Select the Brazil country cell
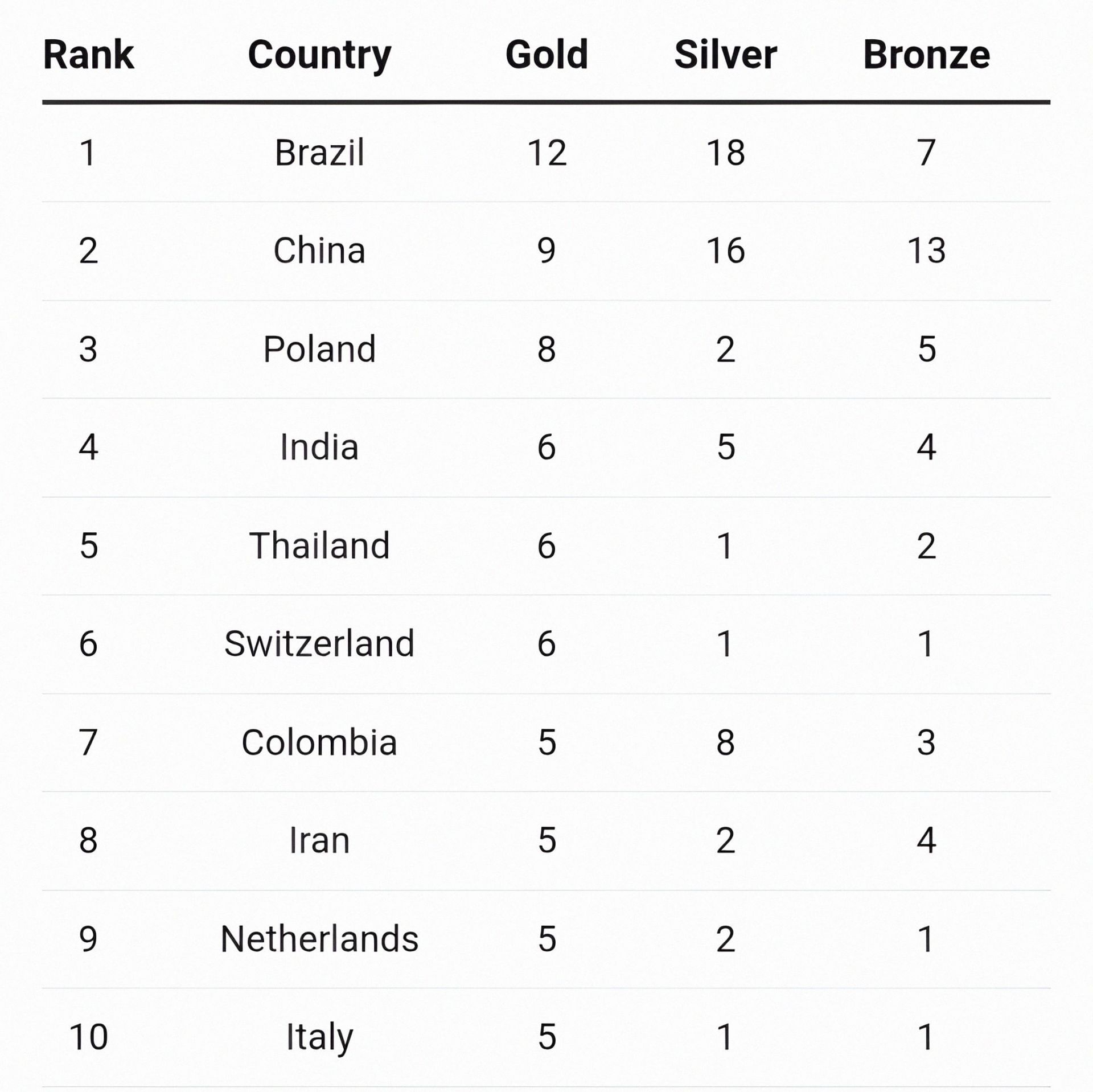1093x1092 pixels. coord(319,153)
